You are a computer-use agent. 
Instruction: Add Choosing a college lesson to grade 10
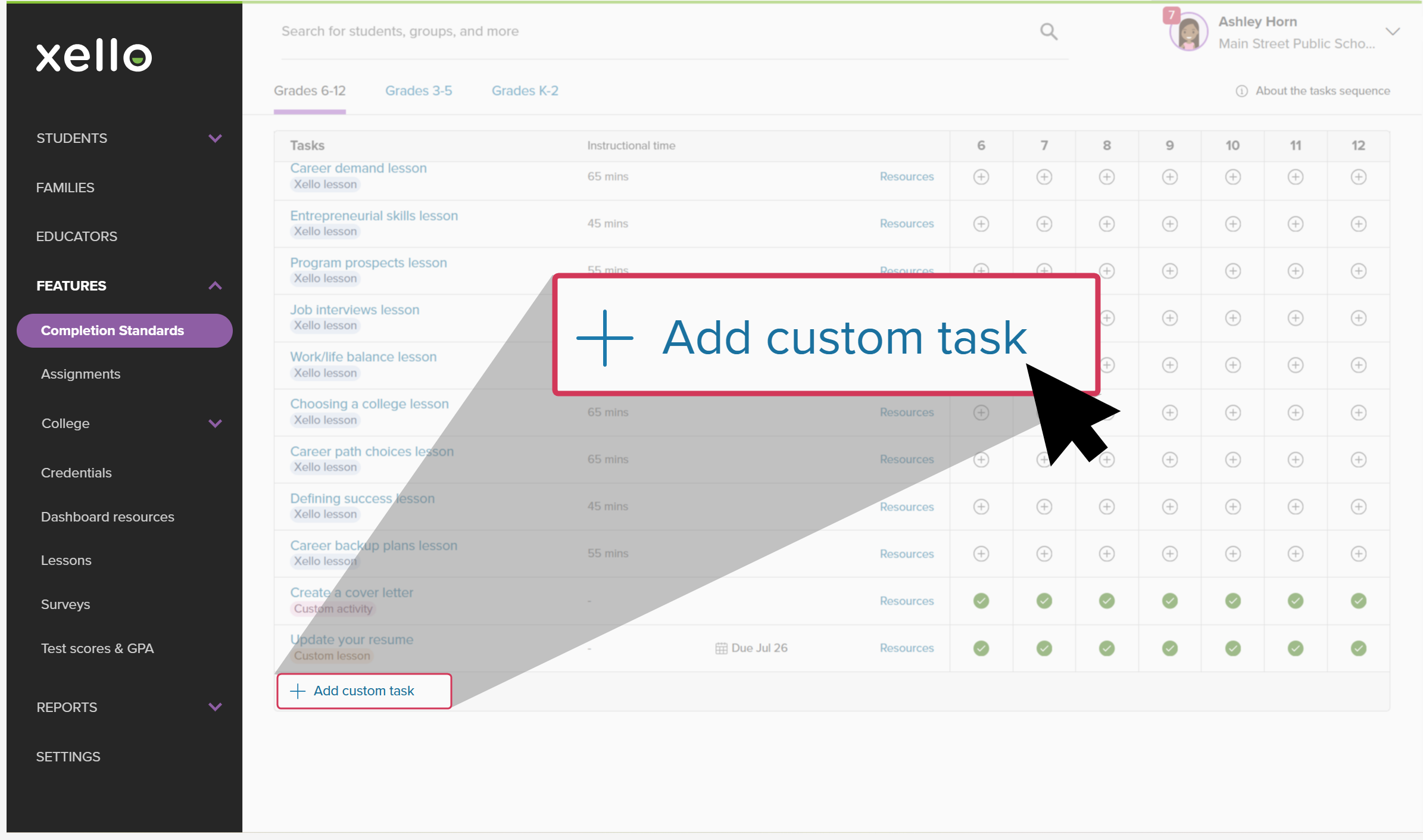(x=1233, y=413)
